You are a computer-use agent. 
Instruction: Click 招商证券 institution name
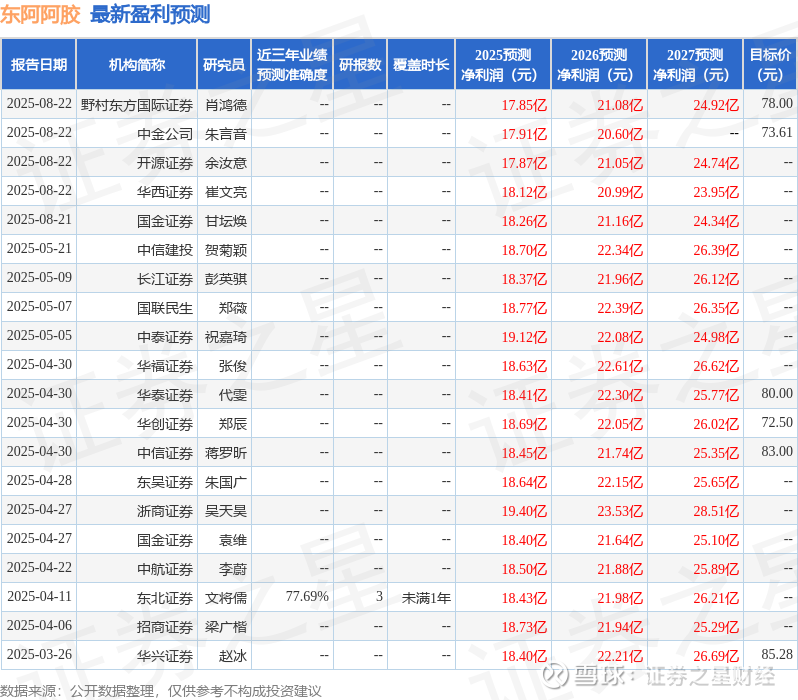pyautogui.click(x=165, y=628)
